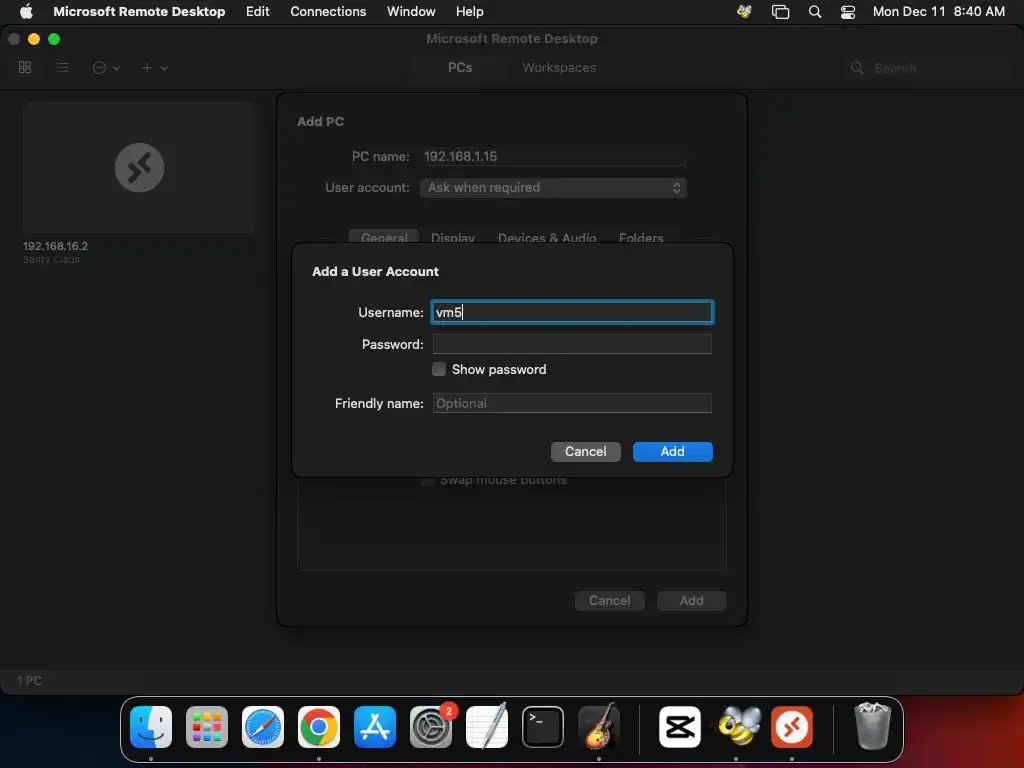The height and width of the screenshot is (768, 1024).
Task: Open the 192.168.16.2 PC thumbnail
Action: (x=138, y=167)
